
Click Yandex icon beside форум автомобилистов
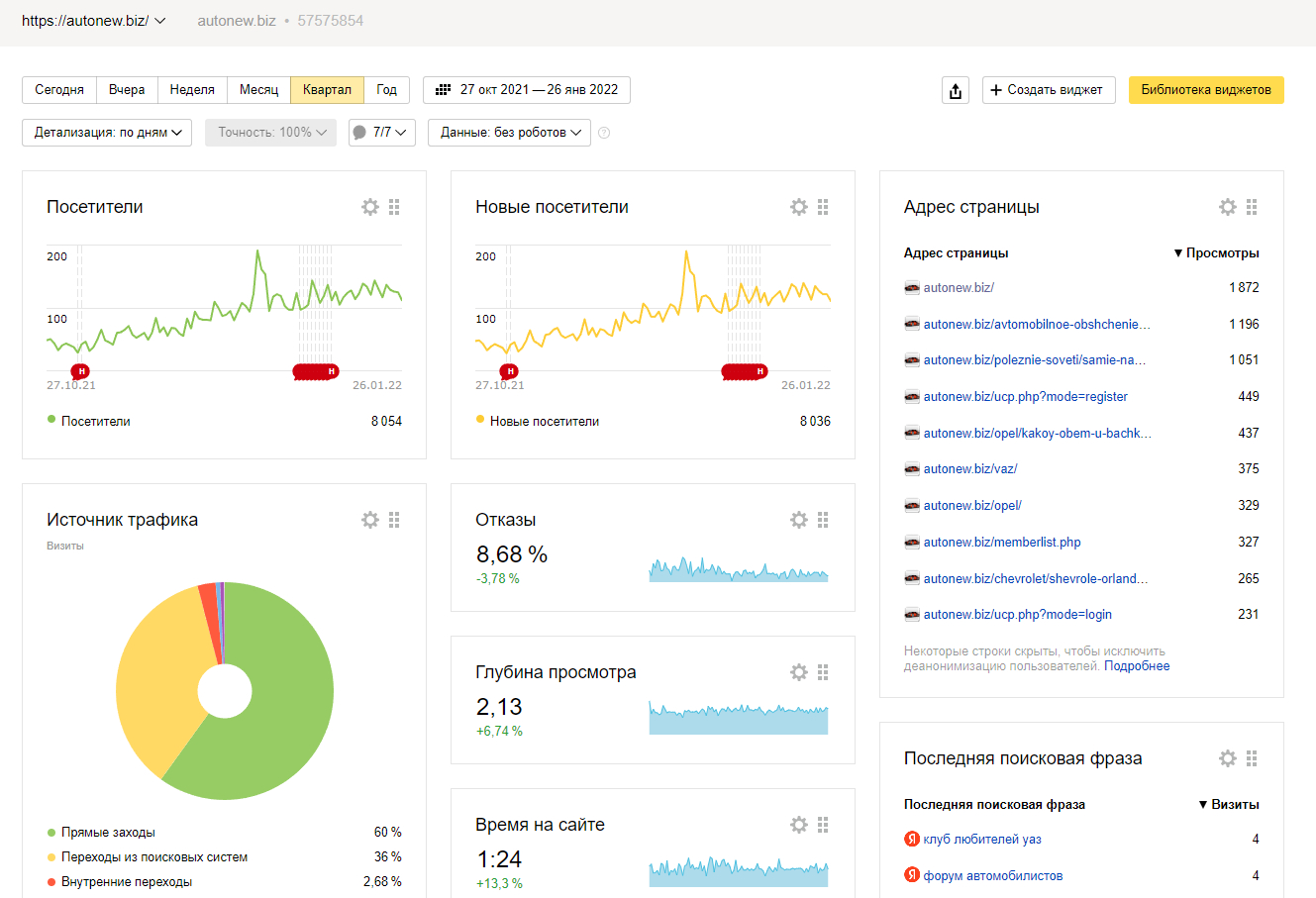pos(912,875)
